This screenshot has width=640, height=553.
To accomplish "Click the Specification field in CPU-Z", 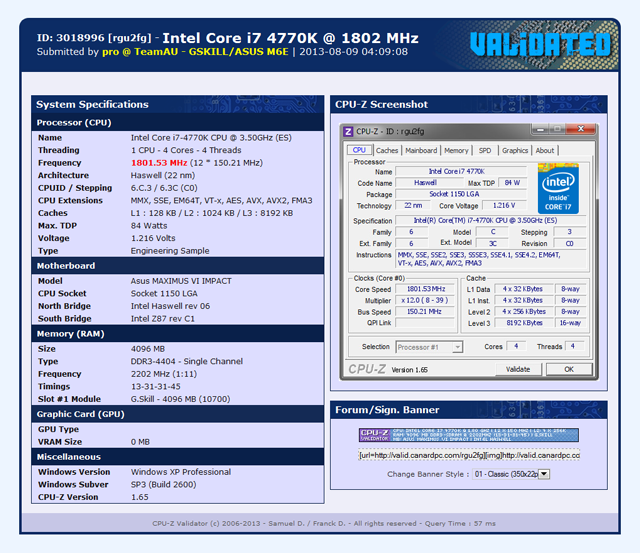I will click(x=491, y=220).
